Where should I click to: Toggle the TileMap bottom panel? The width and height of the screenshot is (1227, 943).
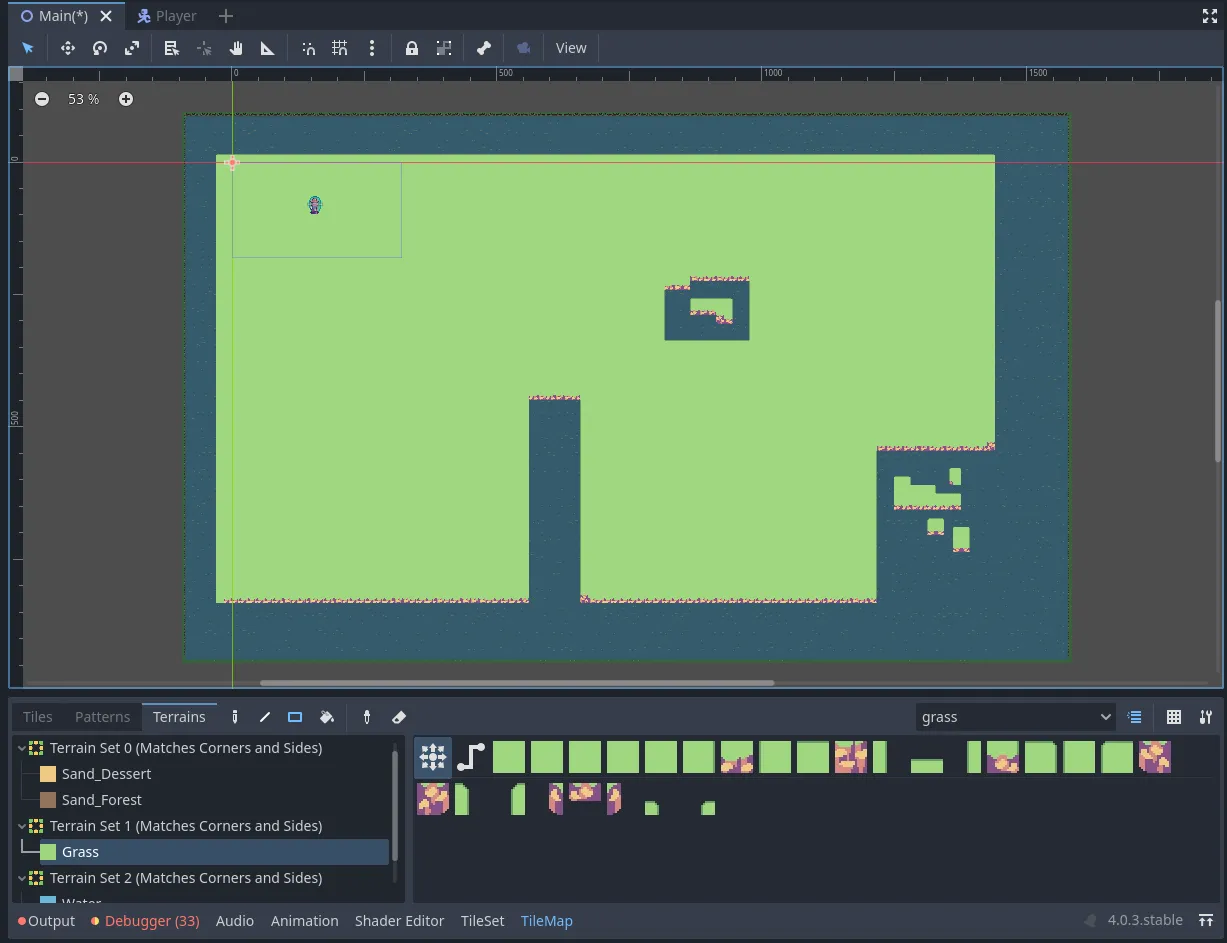(x=546, y=921)
